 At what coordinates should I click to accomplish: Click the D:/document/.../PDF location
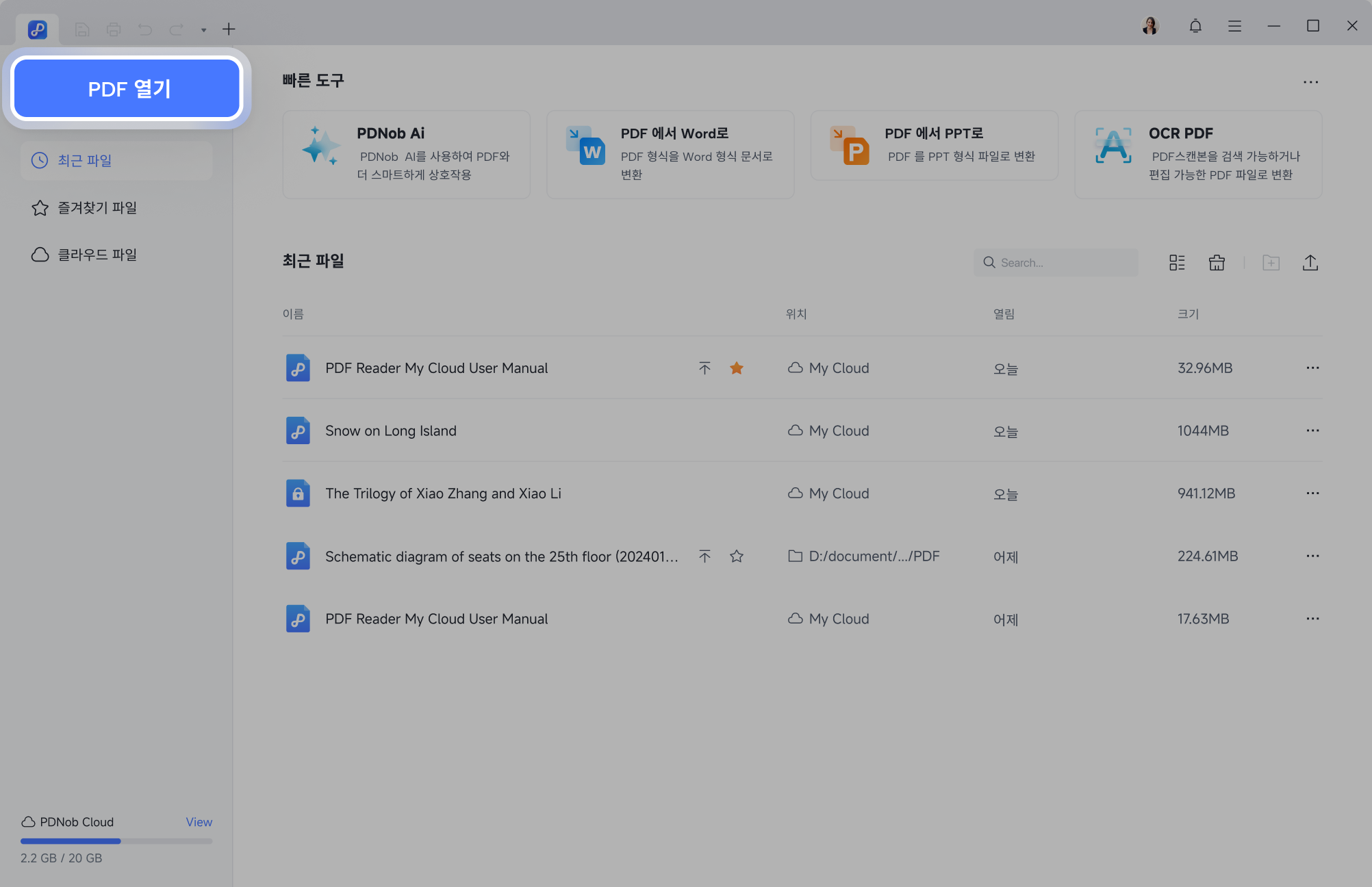pyautogui.click(x=864, y=556)
